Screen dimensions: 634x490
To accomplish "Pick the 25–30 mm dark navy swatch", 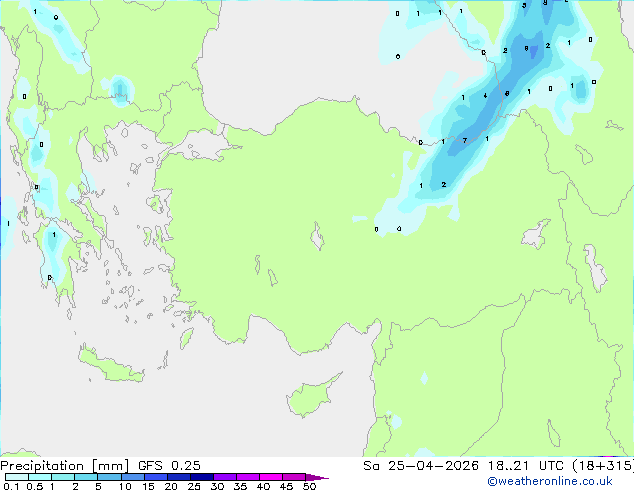I will [201, 477].
